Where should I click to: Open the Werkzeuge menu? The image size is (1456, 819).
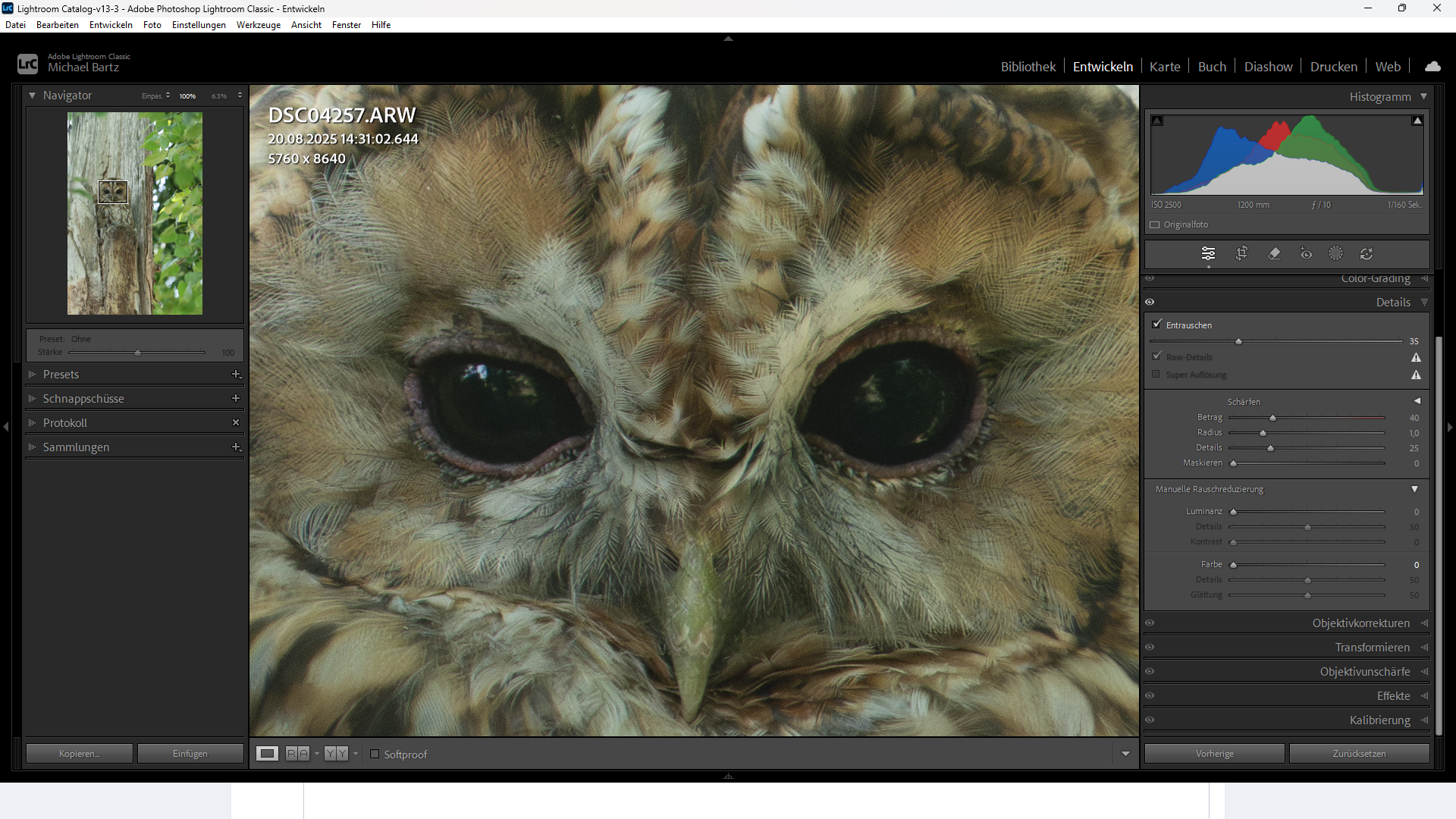point(258,25)
